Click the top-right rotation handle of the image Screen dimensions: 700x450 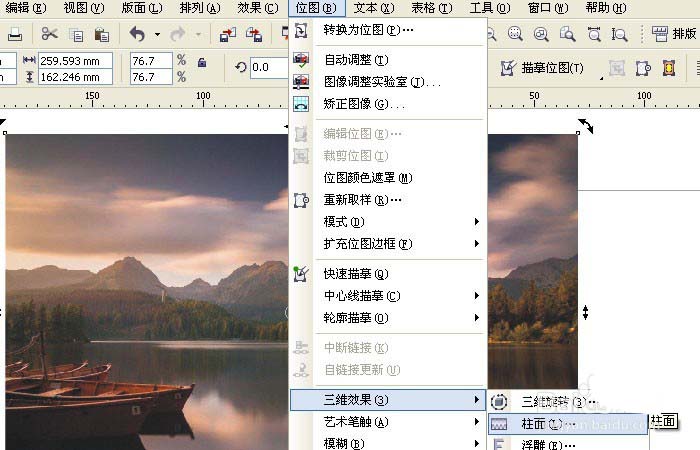[x=586, y=126]
